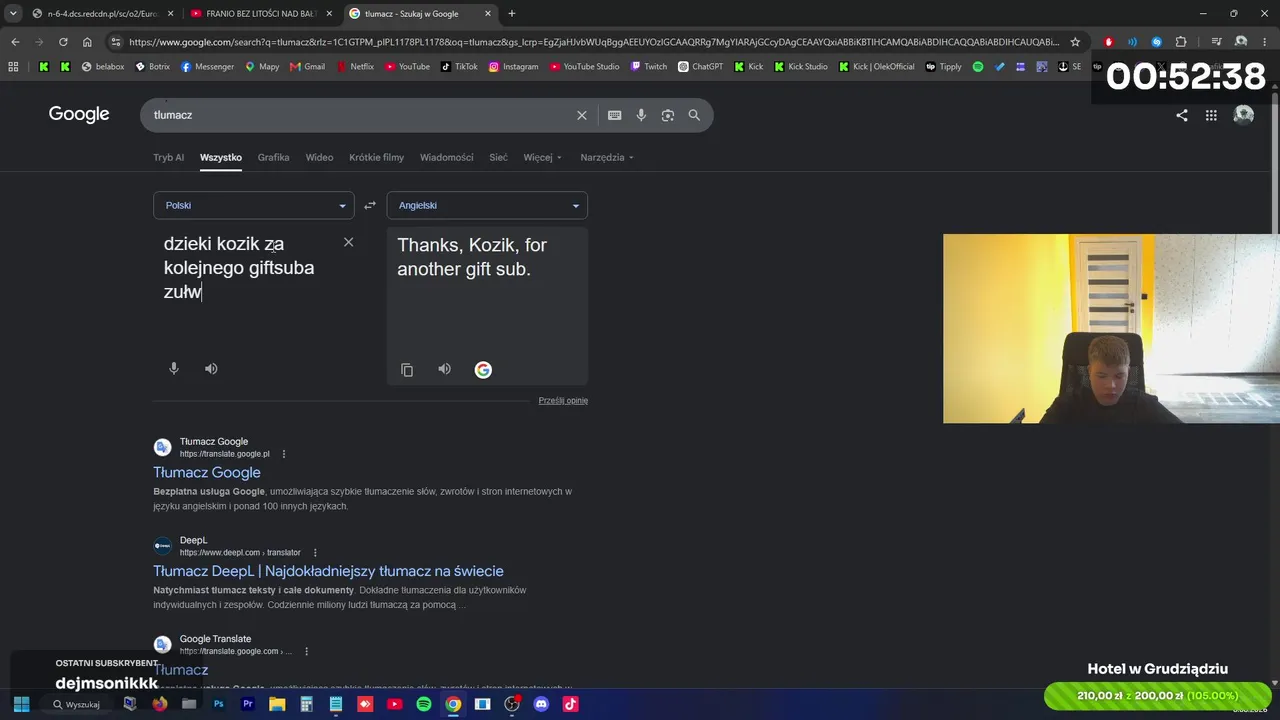Open Twitch bookmark
Viewport: 1280px width, 720px height.
(x=649, y=67)
